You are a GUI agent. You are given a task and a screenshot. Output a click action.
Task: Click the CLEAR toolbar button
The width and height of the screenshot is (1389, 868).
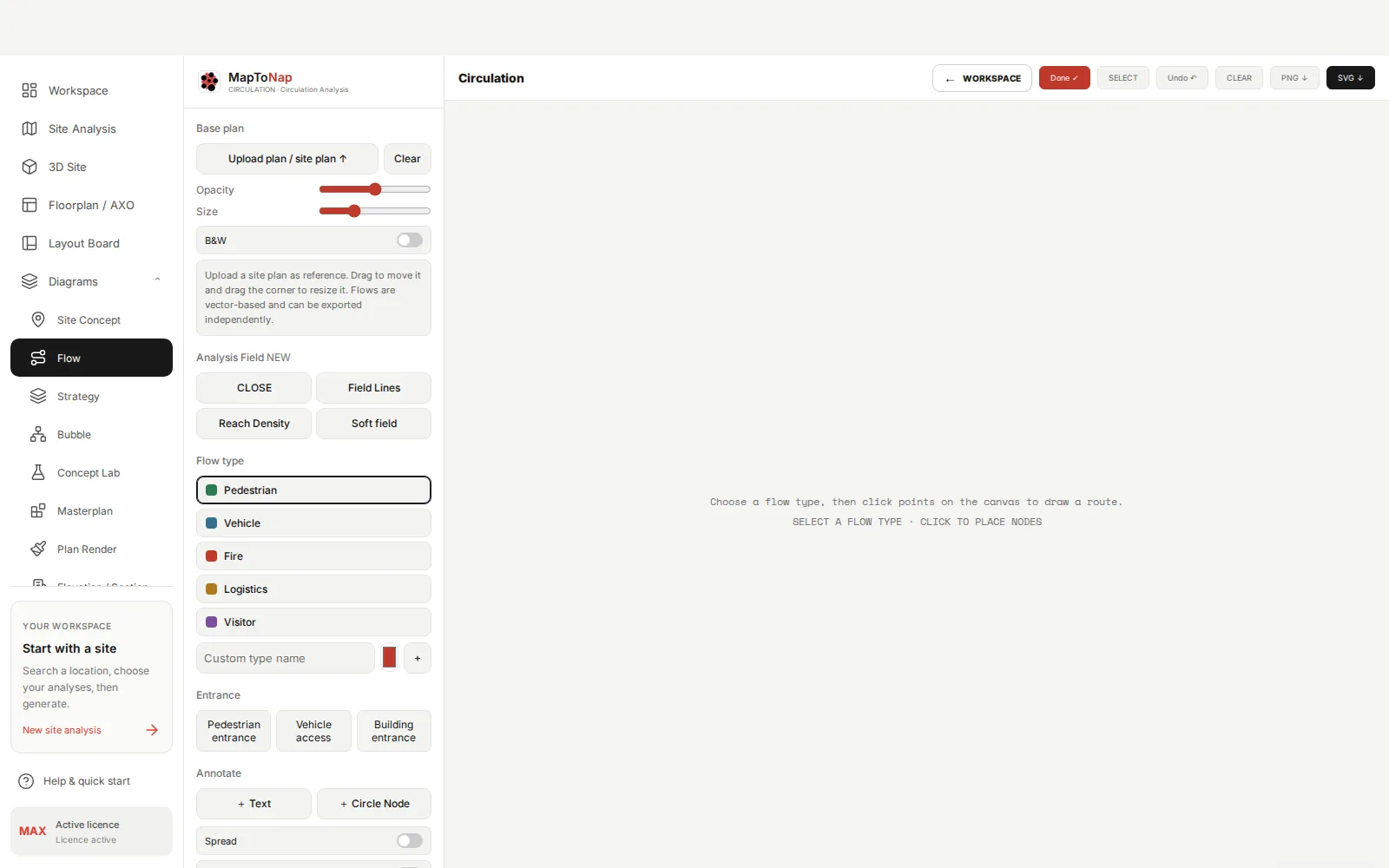(1239, 78)
